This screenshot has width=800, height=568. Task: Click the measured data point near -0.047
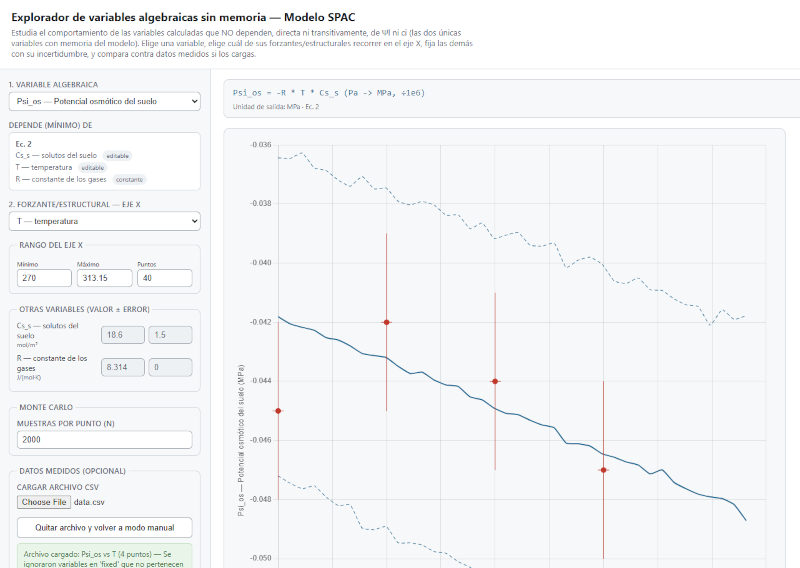pyautogui.click(x=604, y=470)
